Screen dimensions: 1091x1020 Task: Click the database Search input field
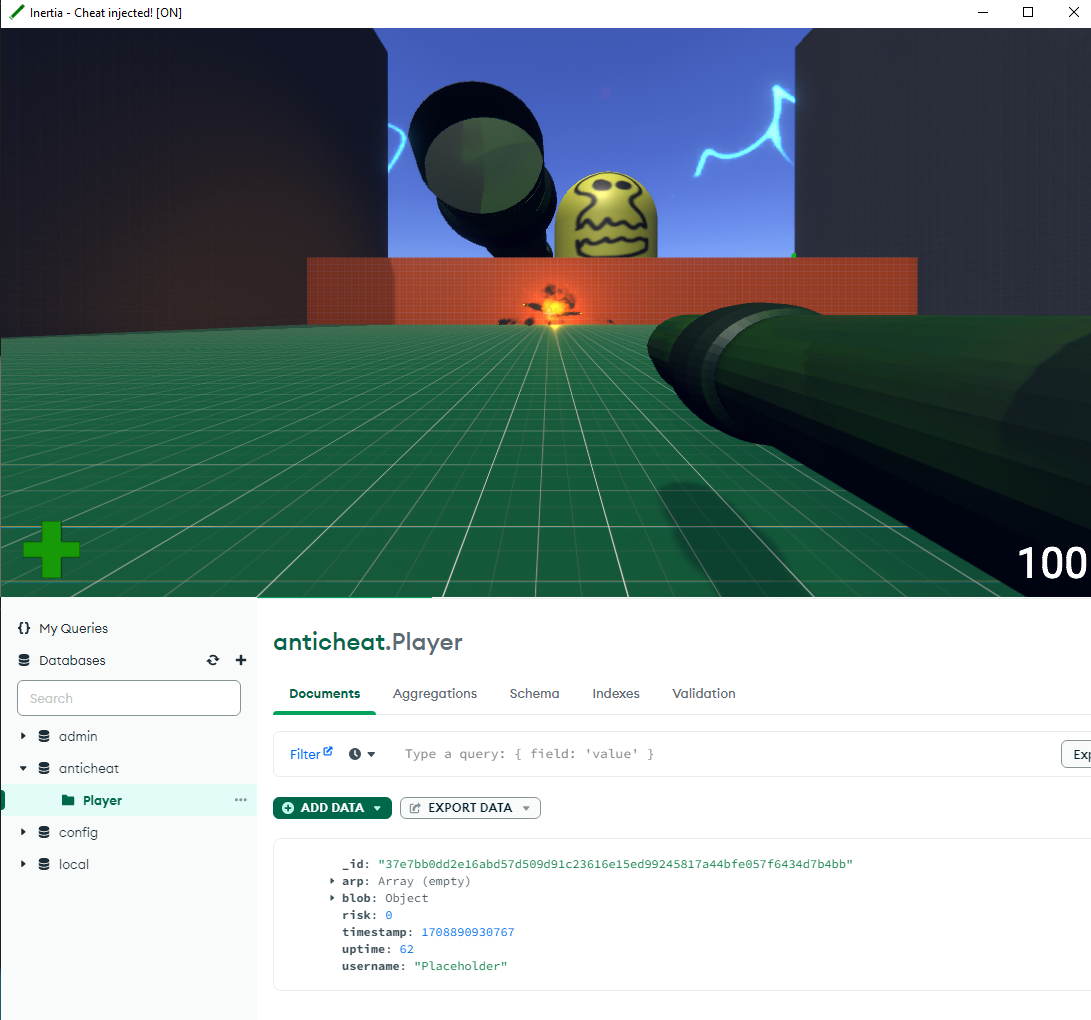tap(129, 698)
